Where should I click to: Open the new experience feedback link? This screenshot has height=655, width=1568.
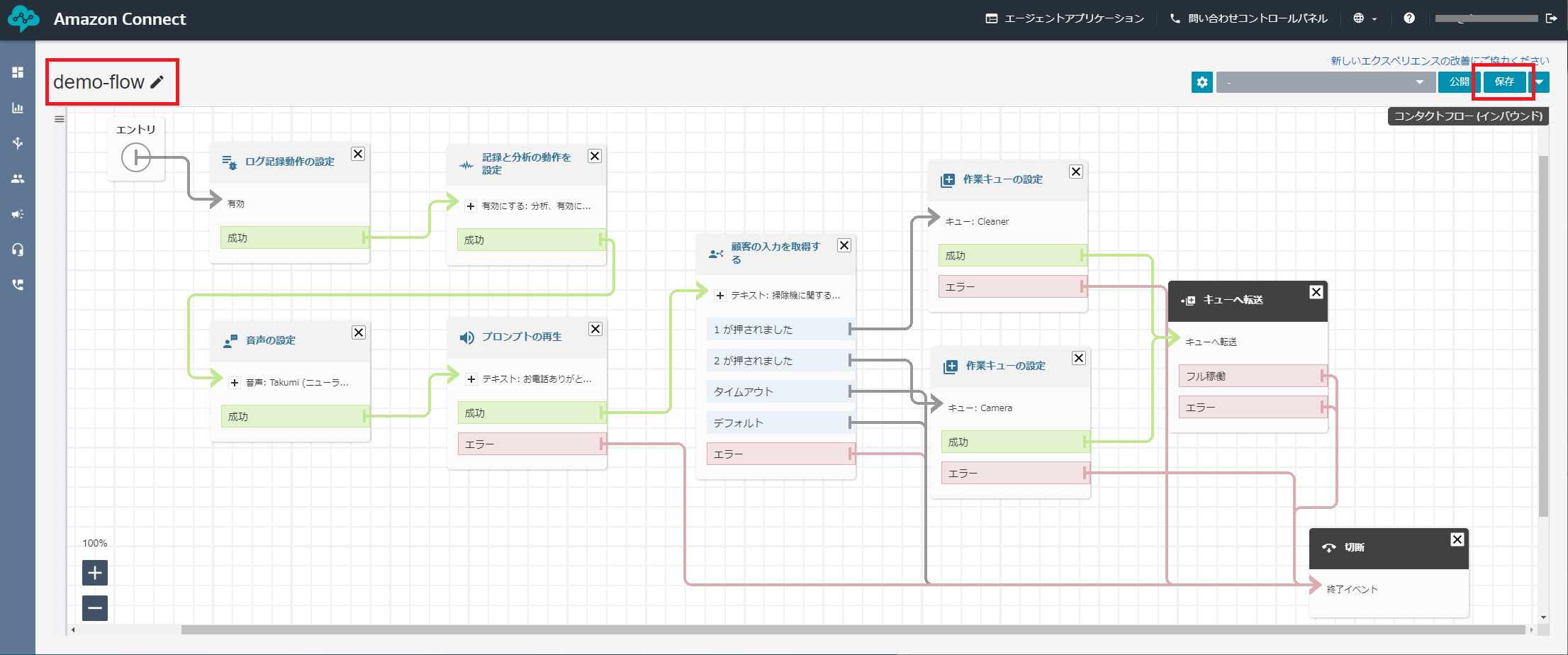1440,61
